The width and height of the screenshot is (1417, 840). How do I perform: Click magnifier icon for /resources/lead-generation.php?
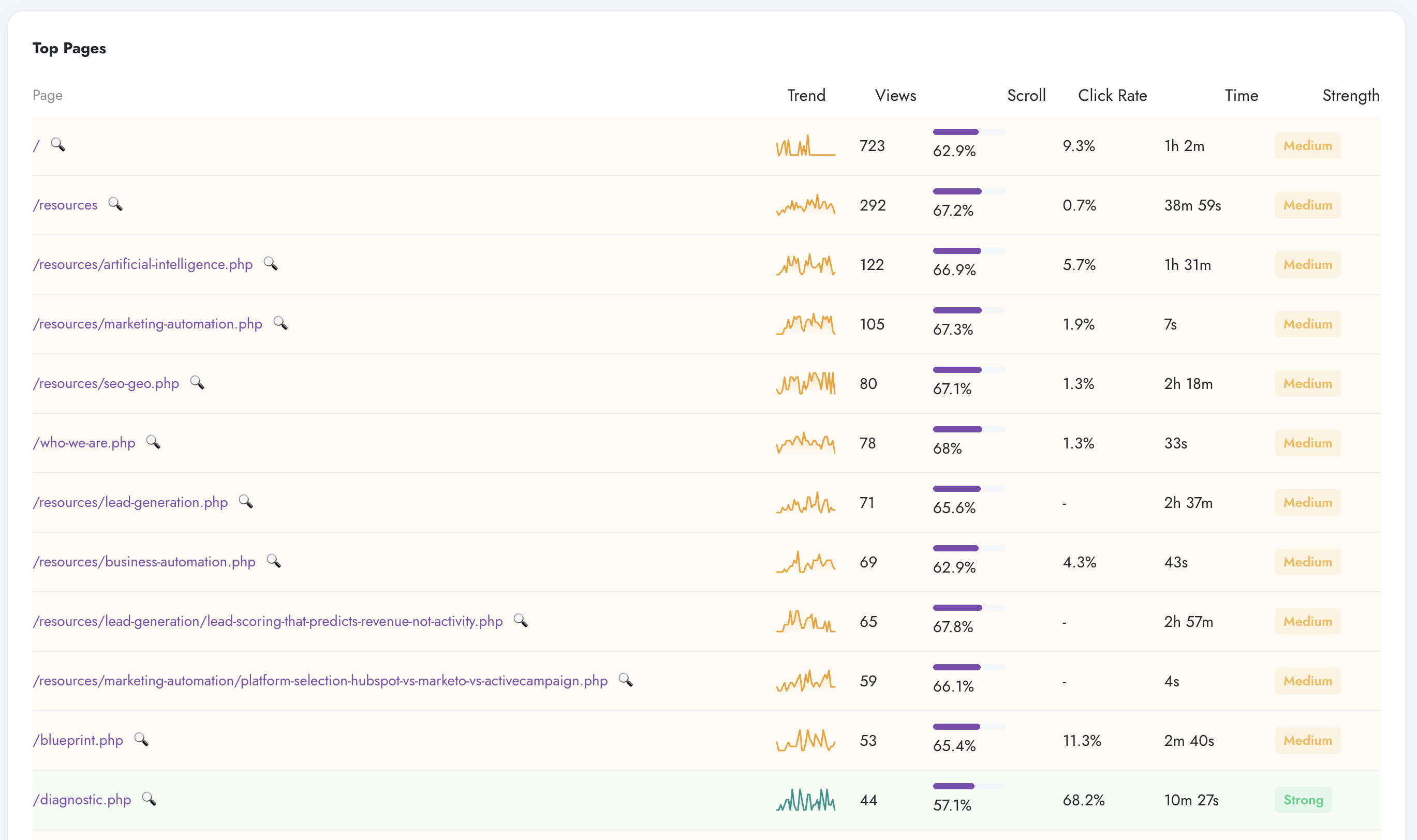pyautogui.click(x=246, y=501)
